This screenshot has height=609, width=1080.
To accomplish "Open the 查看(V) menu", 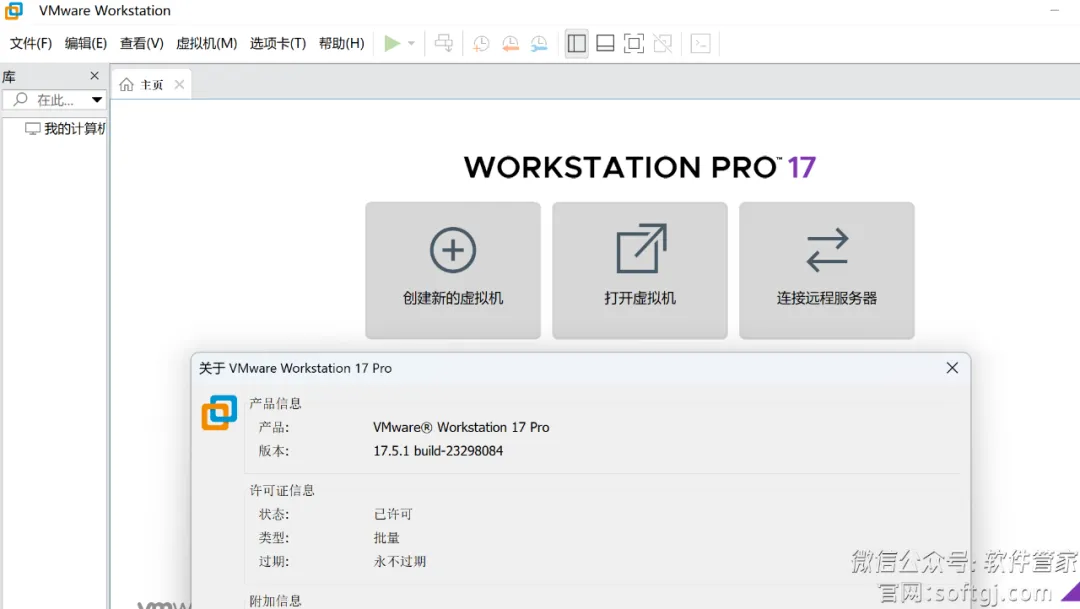I will coord(141,43).
